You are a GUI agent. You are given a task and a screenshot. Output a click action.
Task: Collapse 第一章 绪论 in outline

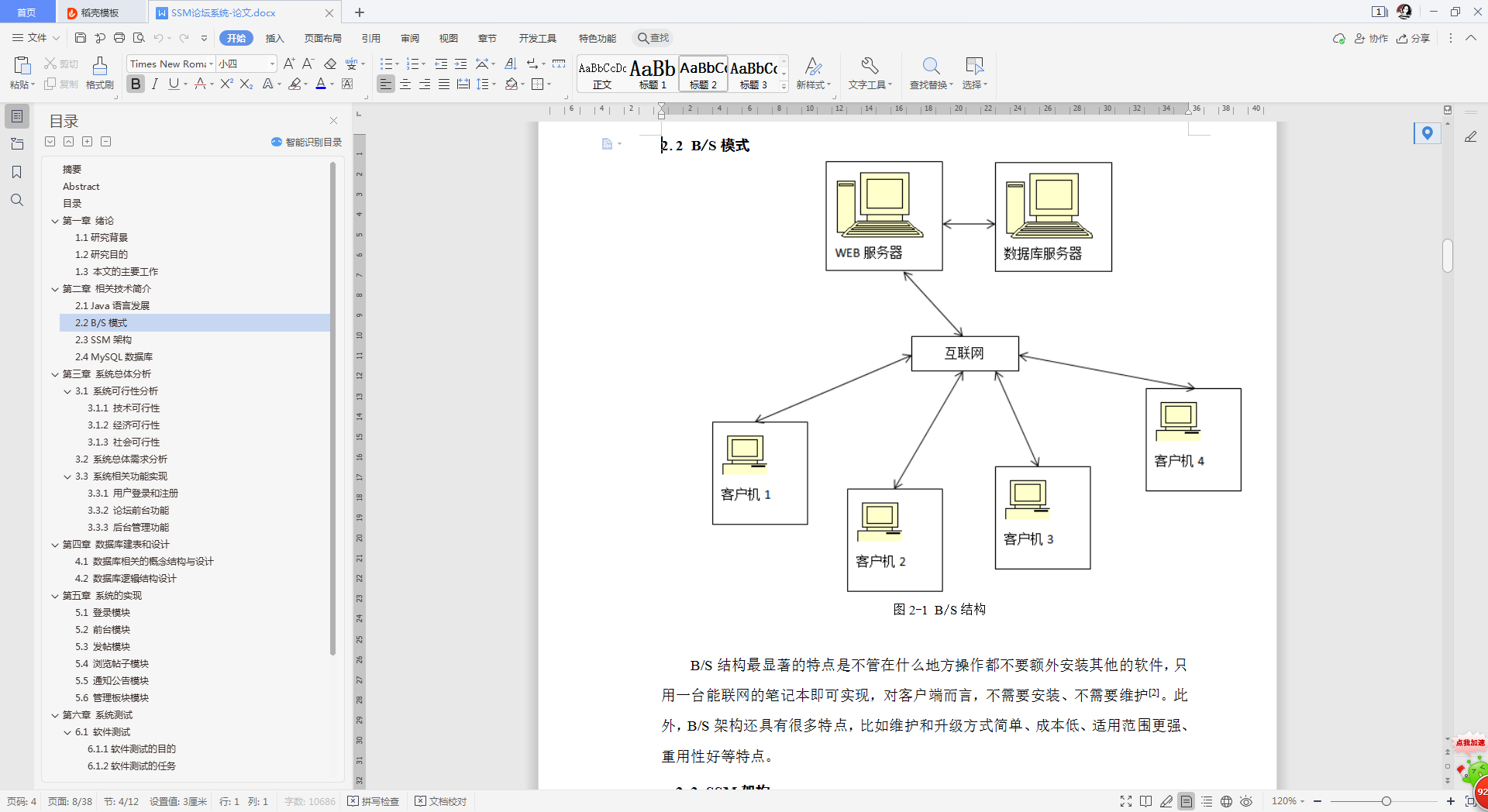pyautogui.click(x=55, y=221)
